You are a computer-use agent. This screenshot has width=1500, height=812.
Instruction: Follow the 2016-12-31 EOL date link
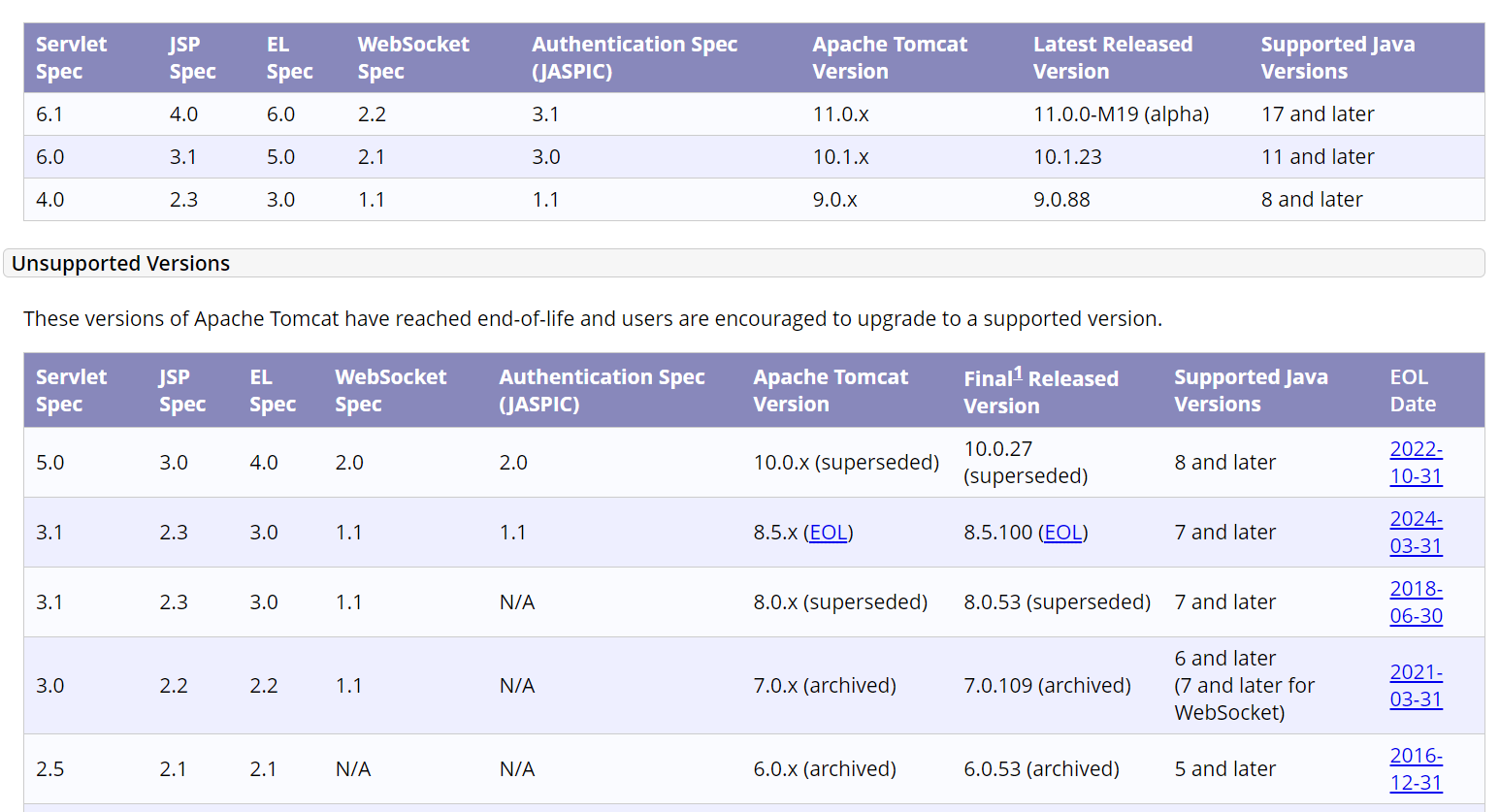click(x=1416, y=769)
